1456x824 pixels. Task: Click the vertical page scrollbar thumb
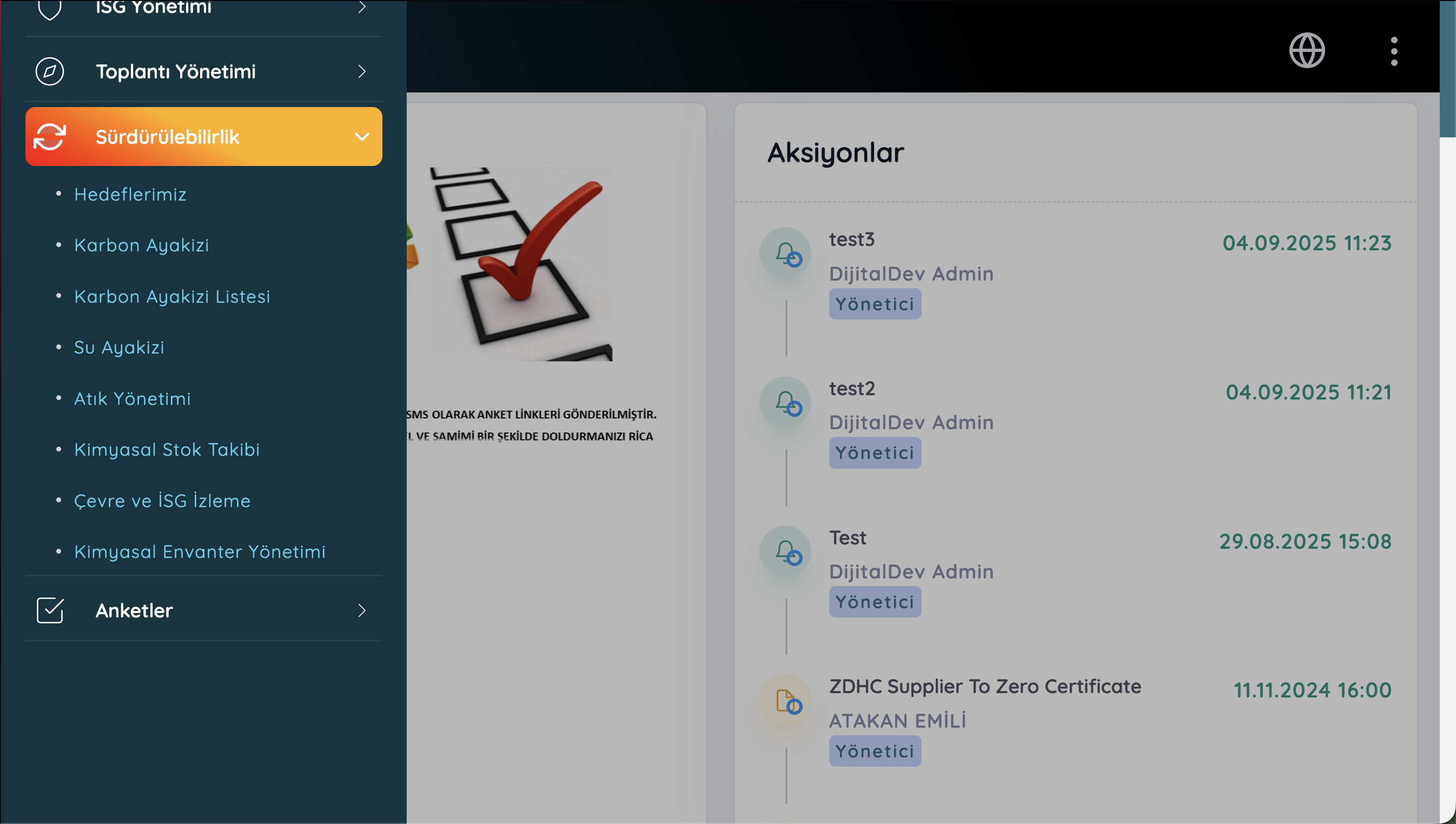(x=1447, y=68)
